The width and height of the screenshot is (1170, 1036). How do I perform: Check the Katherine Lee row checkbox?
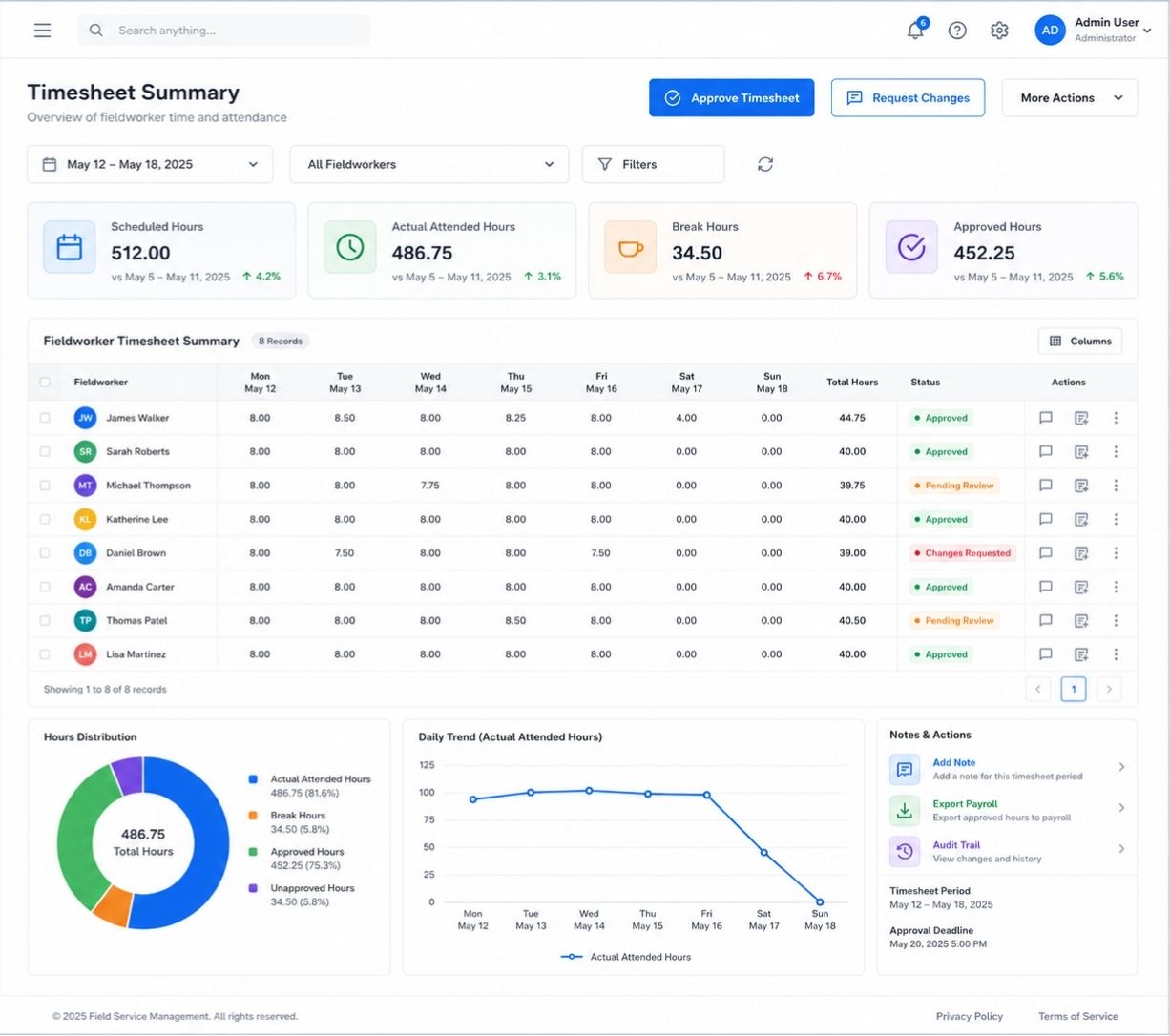coord(45,519)
